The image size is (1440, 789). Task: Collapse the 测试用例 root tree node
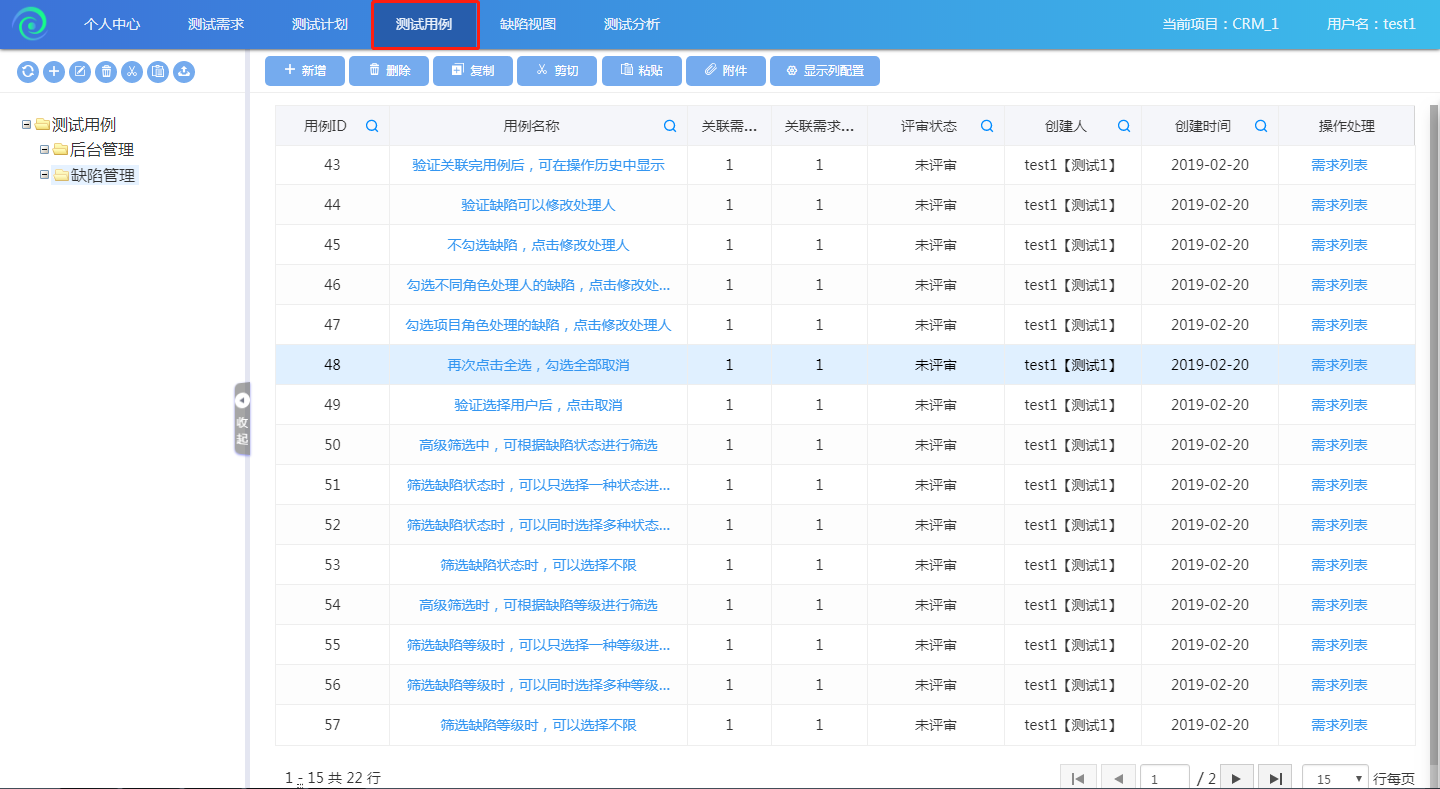coord(27,125)
